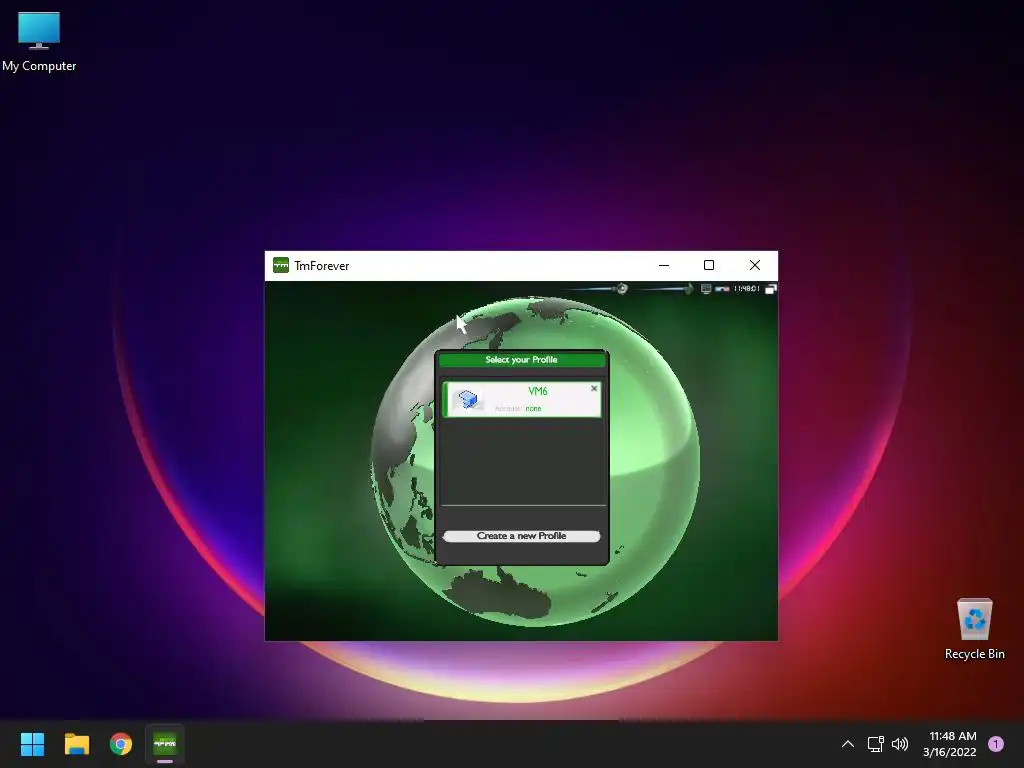Select the VM6 profile card

pos(522,399)
